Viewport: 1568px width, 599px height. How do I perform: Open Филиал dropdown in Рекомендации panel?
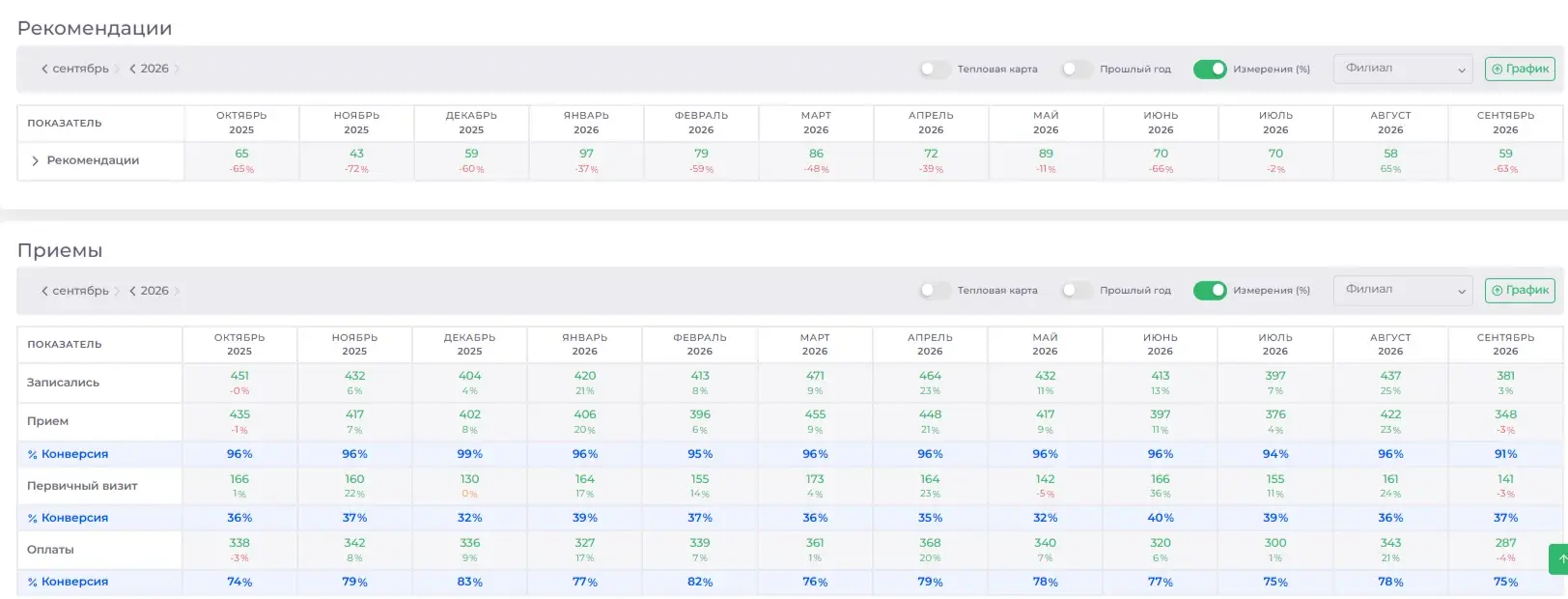point(1404,69)
